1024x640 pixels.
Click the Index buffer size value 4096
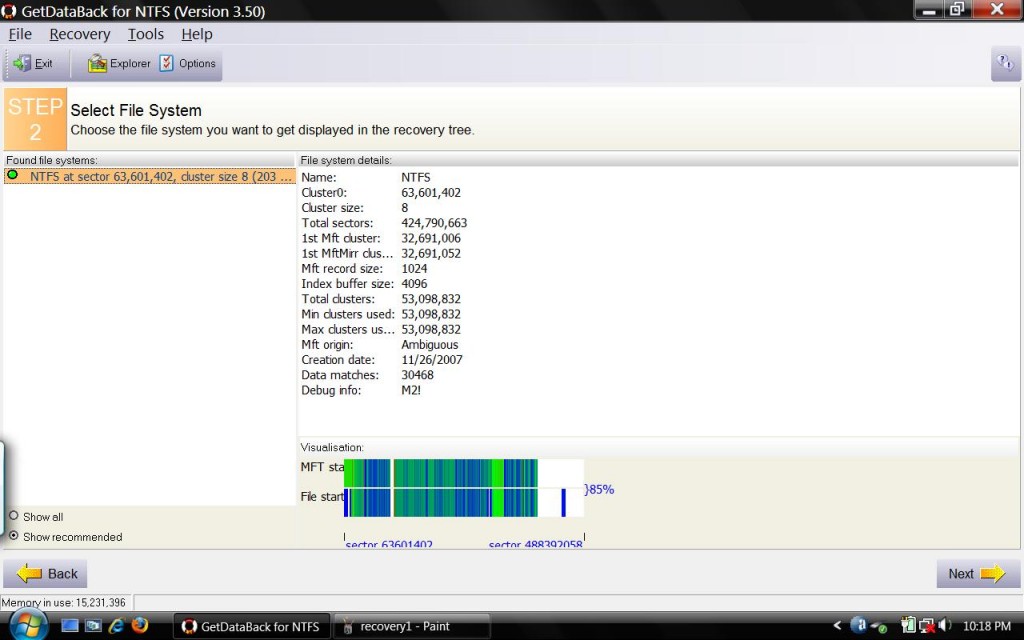click(x=414, y=283)
